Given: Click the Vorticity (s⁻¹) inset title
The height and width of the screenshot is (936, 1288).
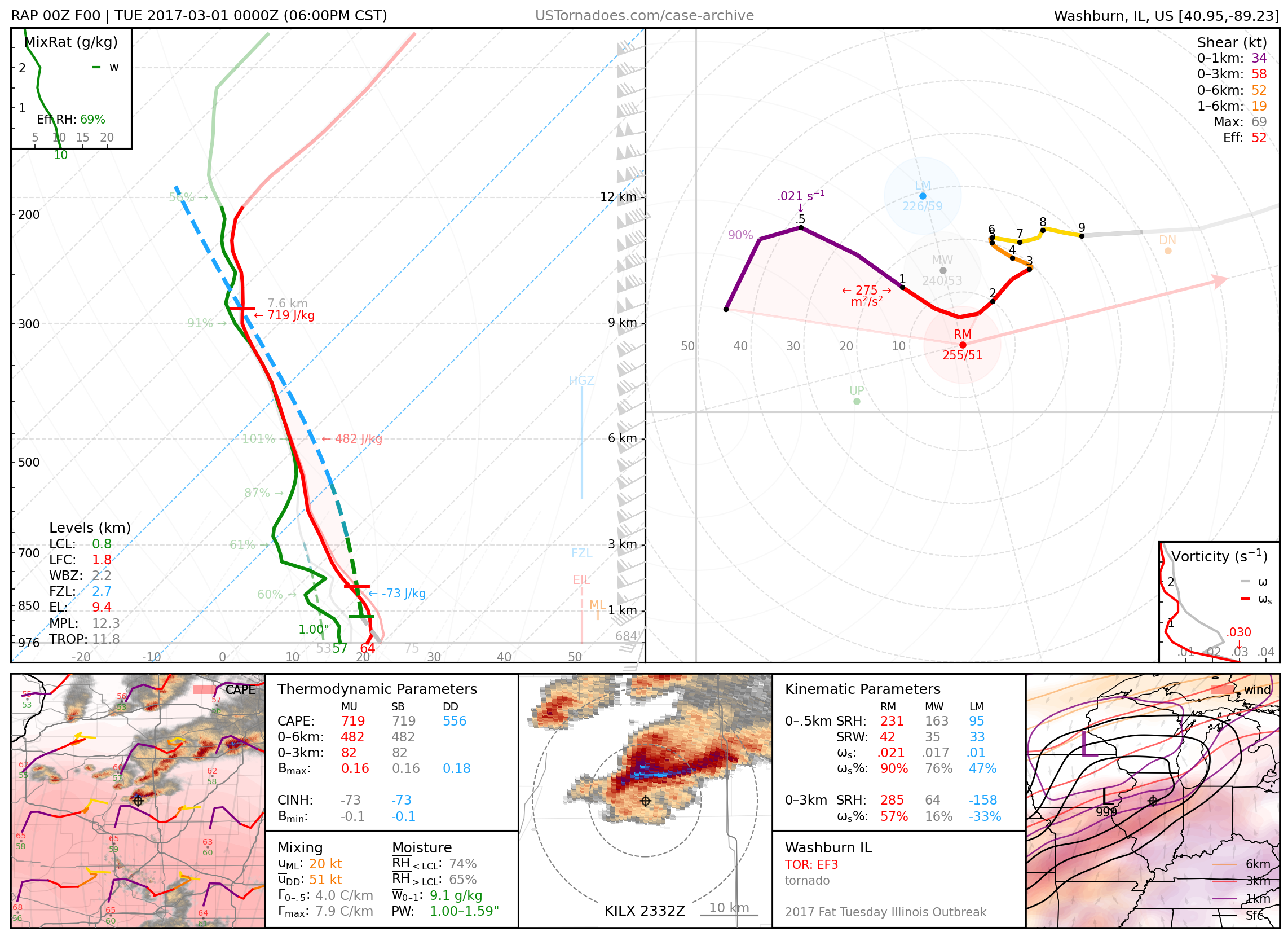Looking at the screenshot, I should pyautogui.click(x=1219, y=556).
